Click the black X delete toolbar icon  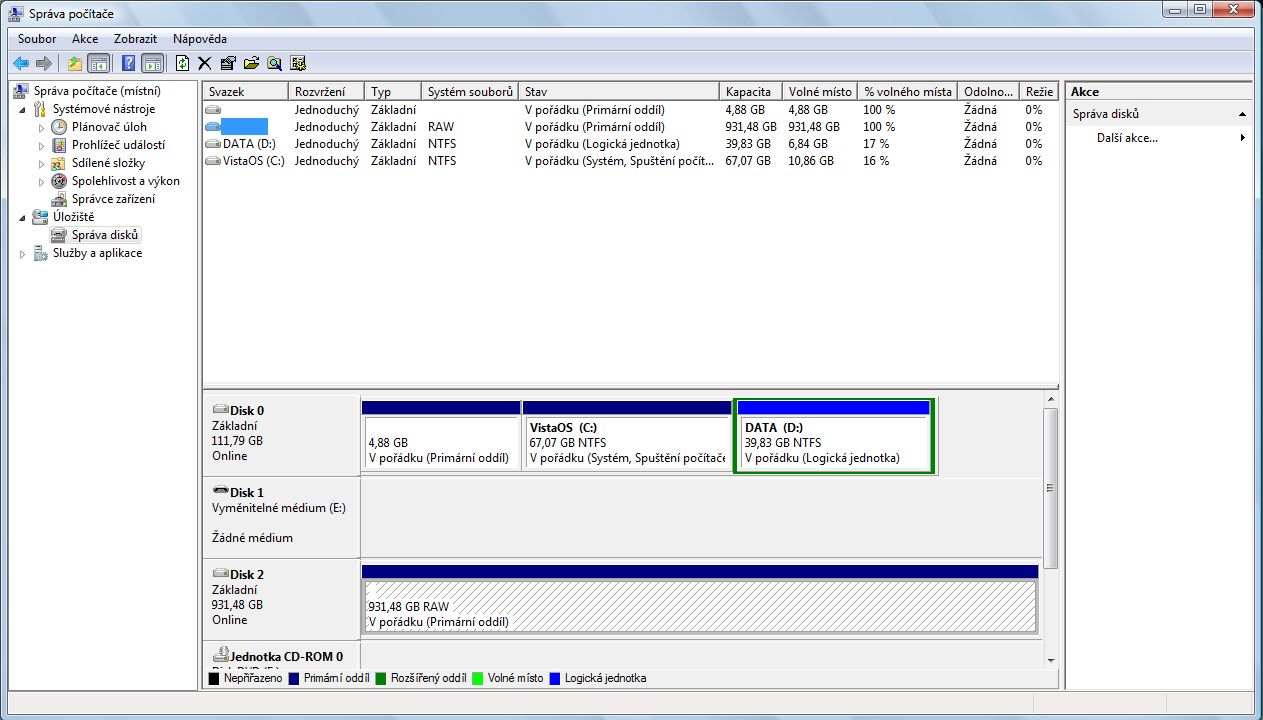pyautogui.click(x=205, y=63)
